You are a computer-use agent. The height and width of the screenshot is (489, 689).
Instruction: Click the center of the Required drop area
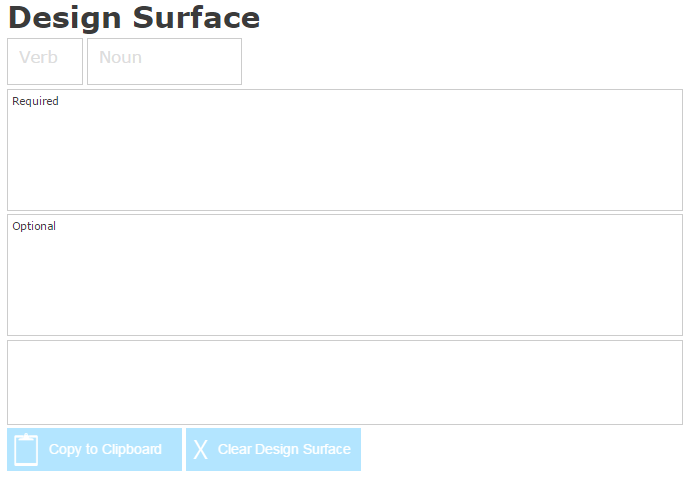[x=345, y=150]
